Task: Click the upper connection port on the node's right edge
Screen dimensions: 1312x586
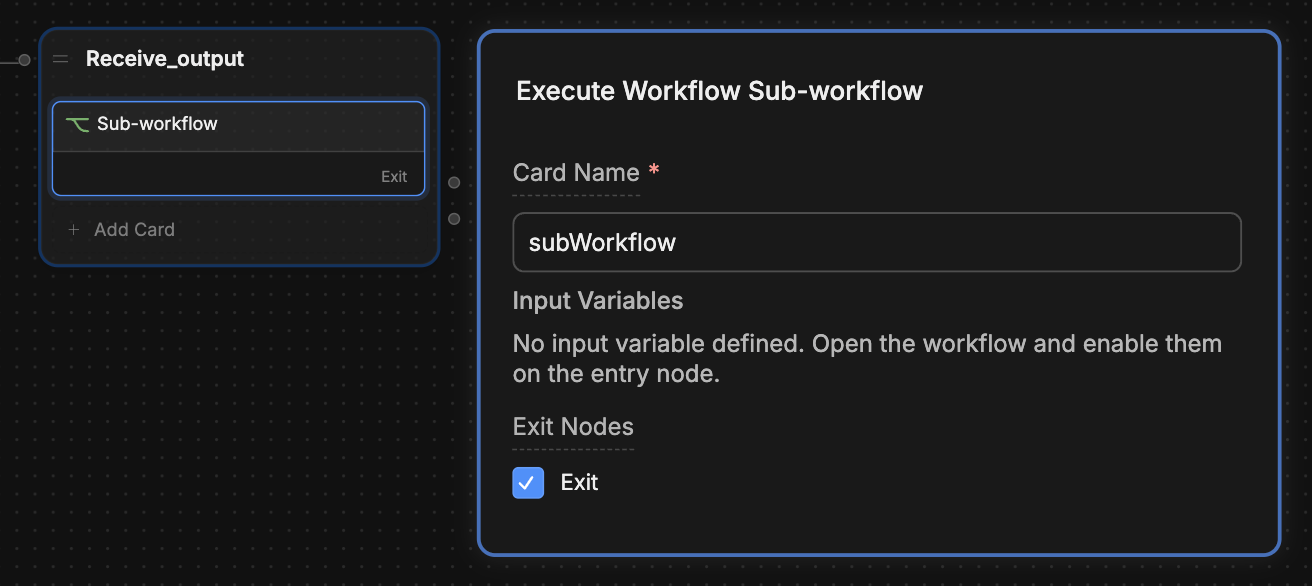Action: [453, 182]
